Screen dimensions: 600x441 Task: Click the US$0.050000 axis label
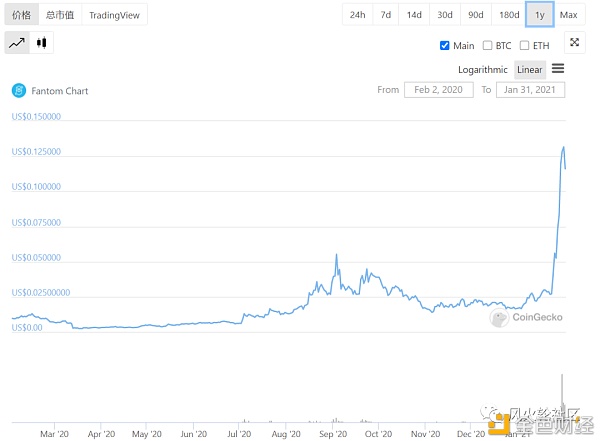point(36,258)
